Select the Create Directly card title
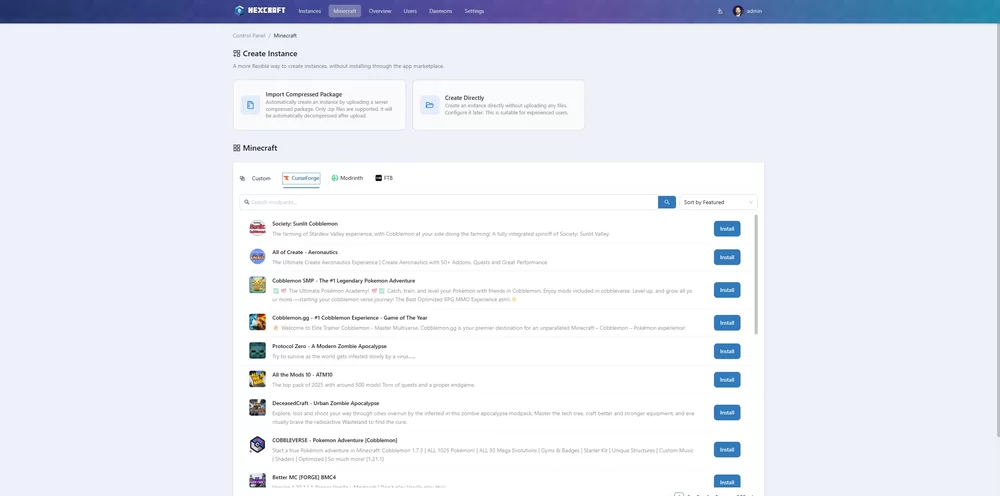 pos(464,98)
